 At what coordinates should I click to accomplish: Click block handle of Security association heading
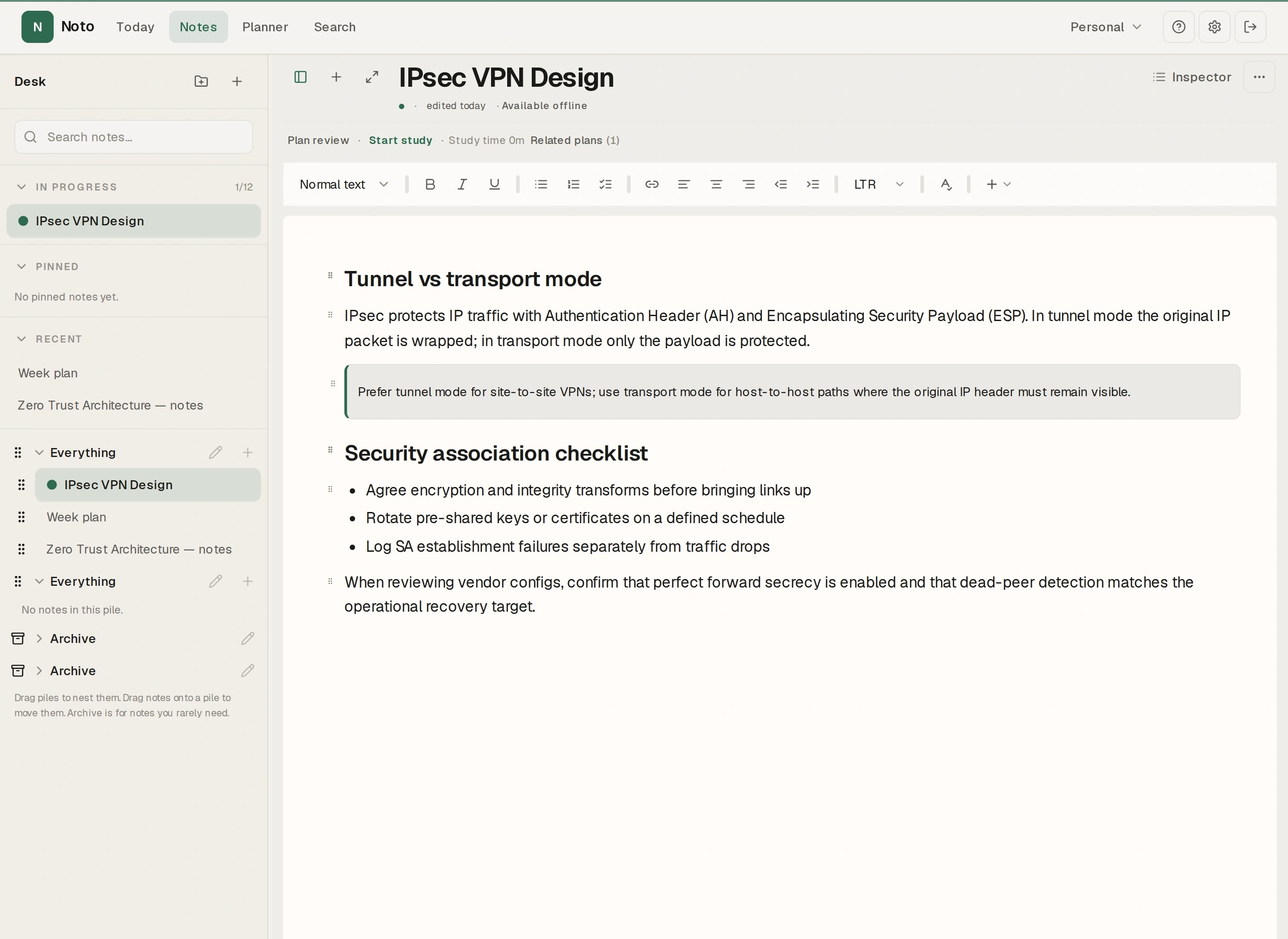pyautogui.click(x=330, y=450)
